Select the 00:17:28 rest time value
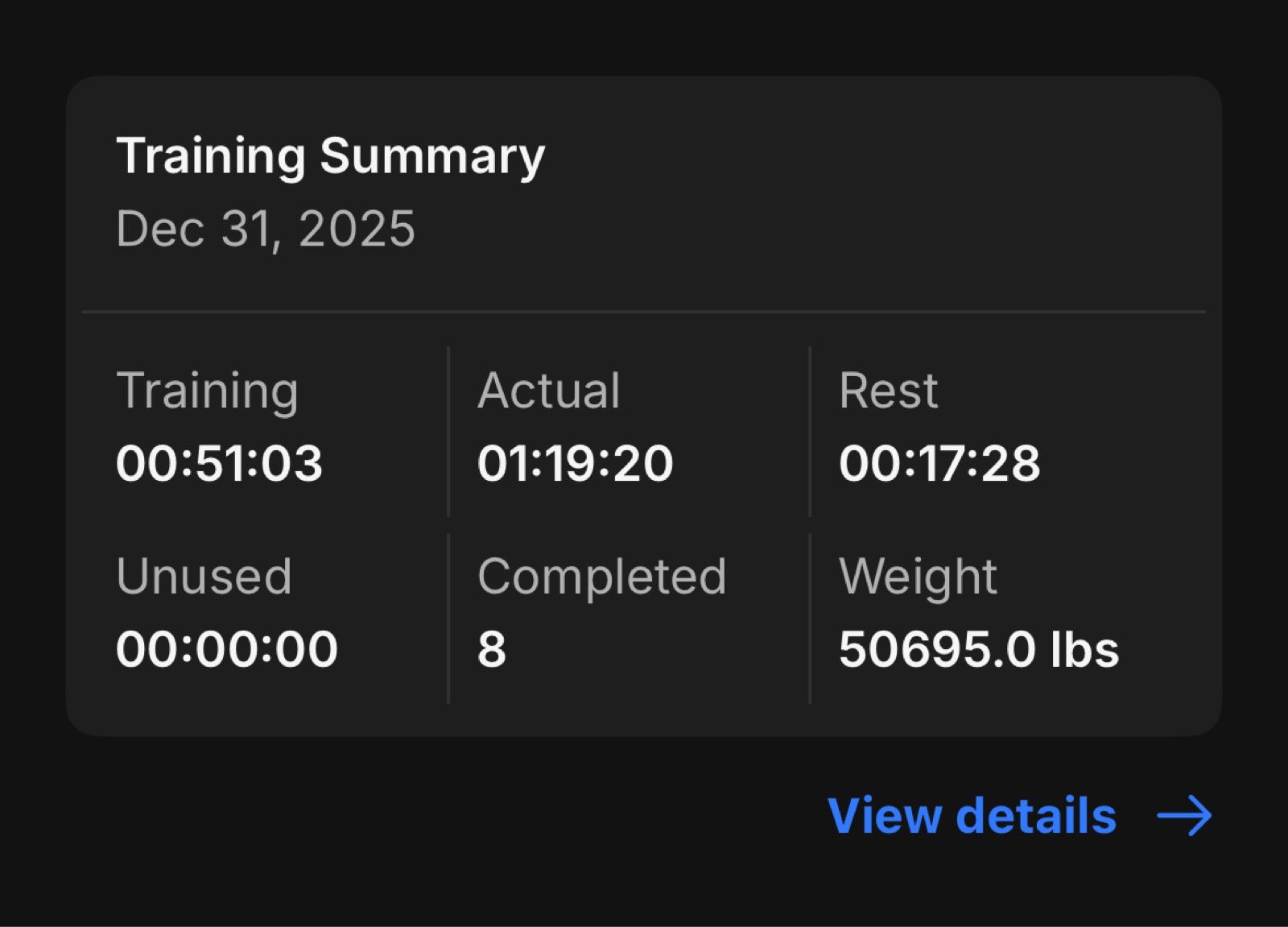 click(939, 464)
